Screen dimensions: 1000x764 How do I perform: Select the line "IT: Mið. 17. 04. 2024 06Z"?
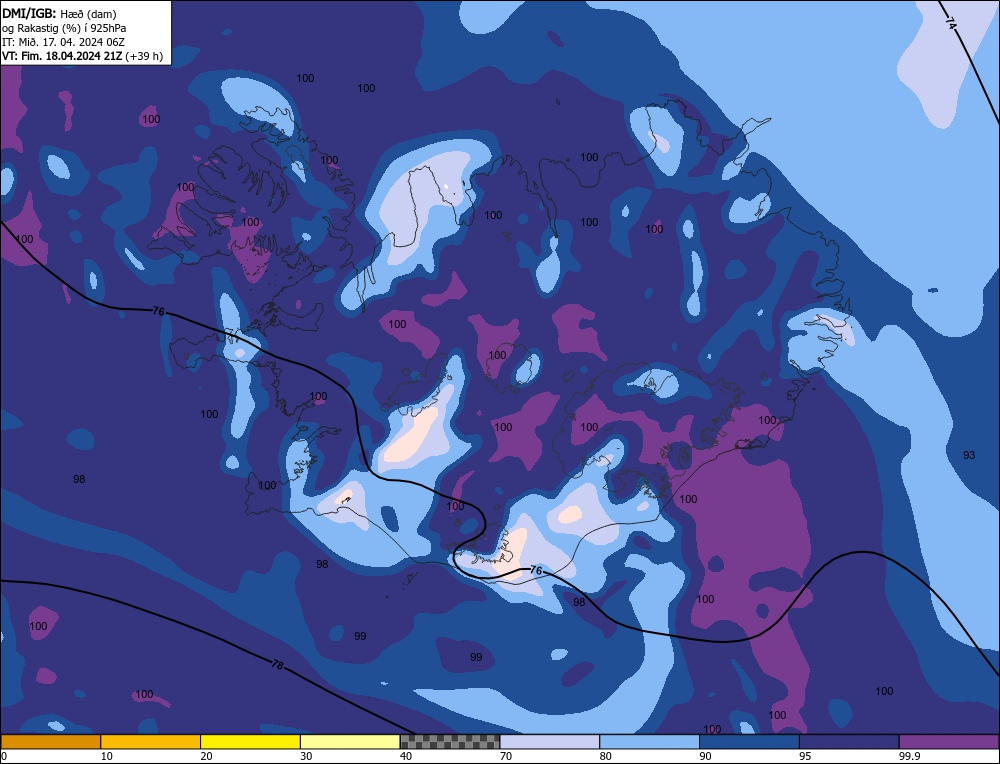click(x=63, y=42)
